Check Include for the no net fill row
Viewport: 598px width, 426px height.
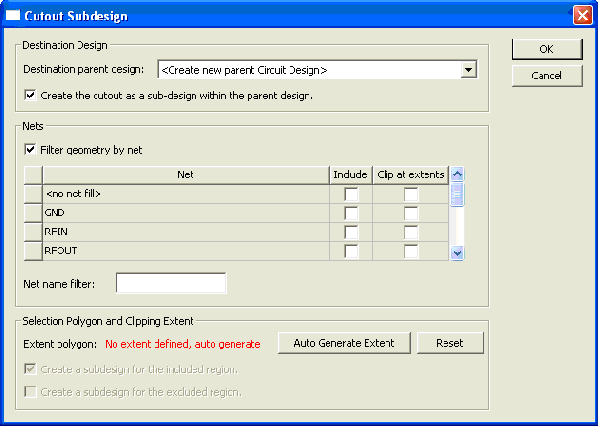(x=351, y=194)
